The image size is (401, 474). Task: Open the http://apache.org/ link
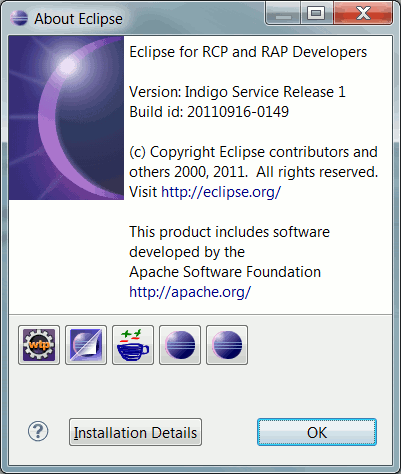pyautogui.click(x=190, y=292)
